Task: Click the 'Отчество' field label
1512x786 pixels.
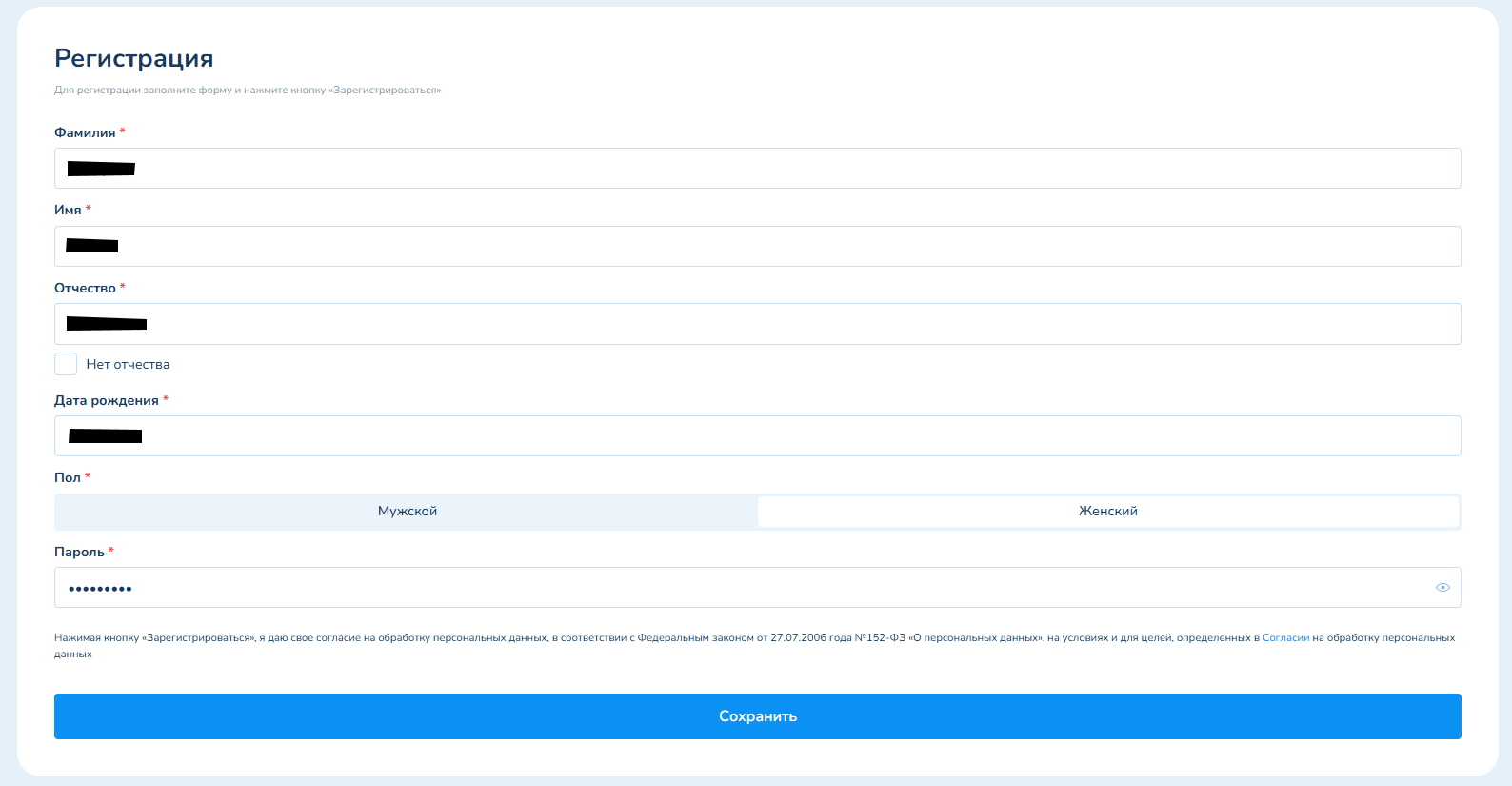Action: tap(85, 289)
